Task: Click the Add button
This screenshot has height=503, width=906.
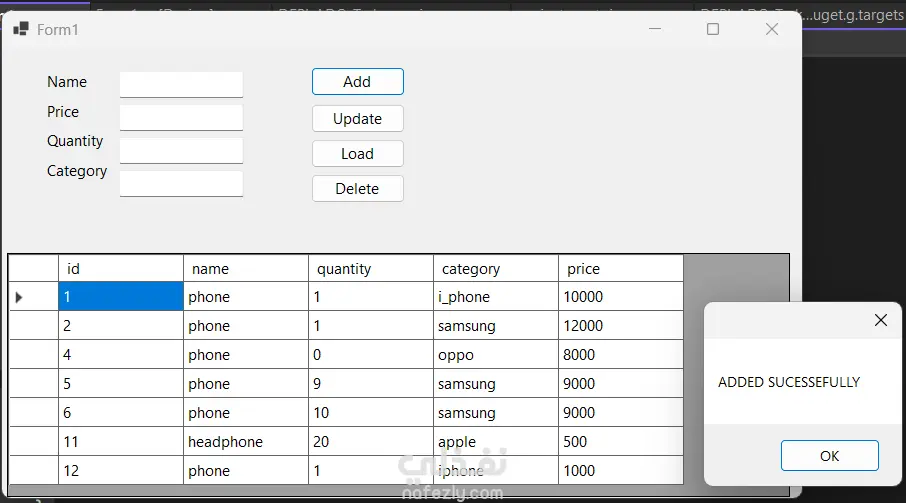Action: click(x=357, y=82)
